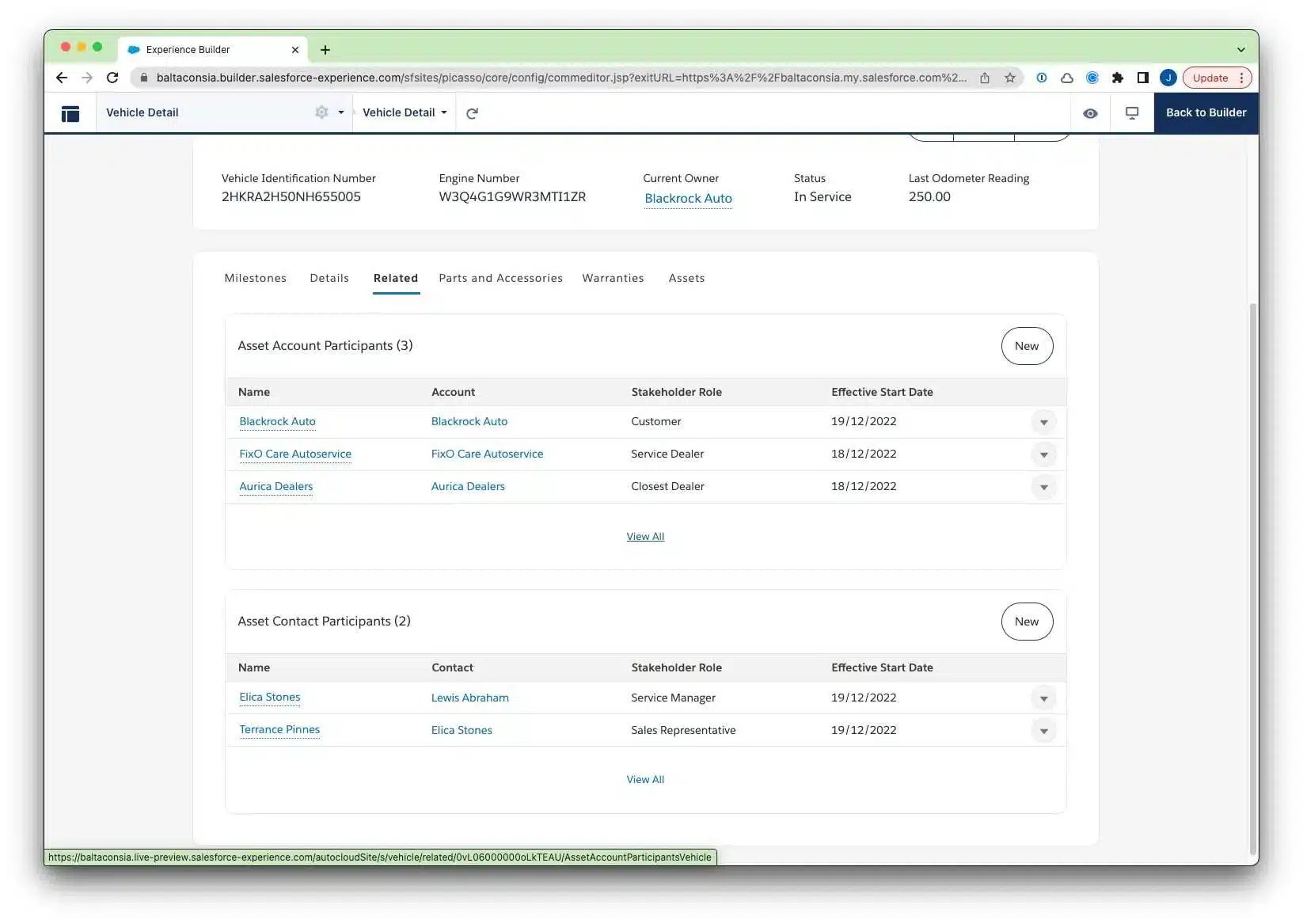Open row actions for Terrance Pinnes
This screenshot has height=924, width=1303.
pyautogui.click(x=1043, y=731)
